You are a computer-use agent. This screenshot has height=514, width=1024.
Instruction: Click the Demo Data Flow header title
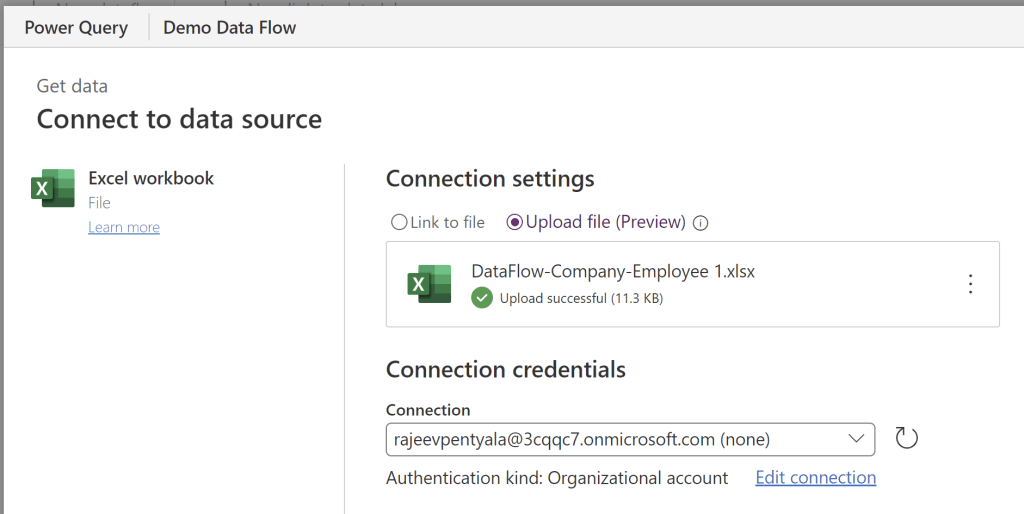pos(230,27)
